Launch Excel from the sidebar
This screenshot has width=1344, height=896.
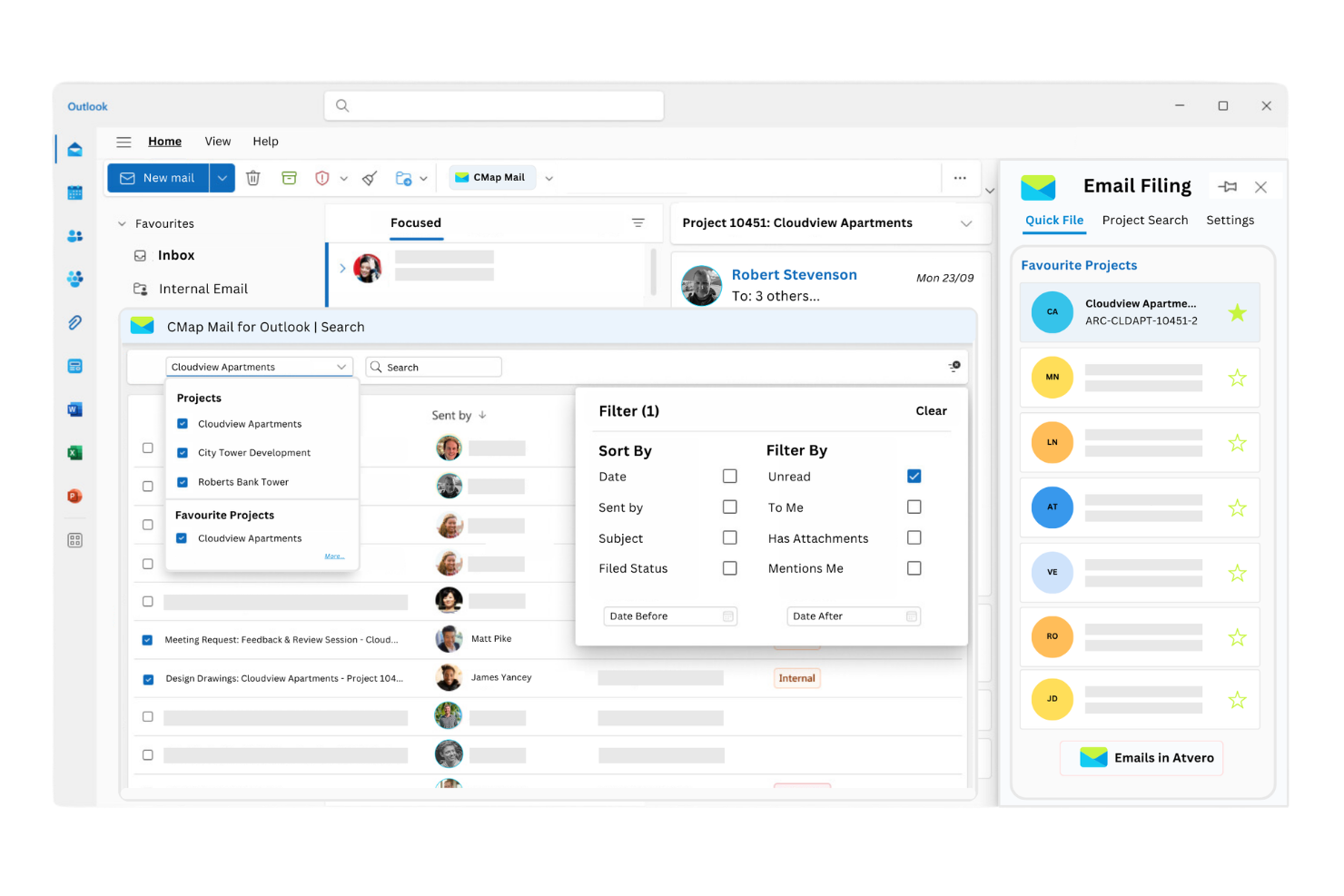click(75, 453)
